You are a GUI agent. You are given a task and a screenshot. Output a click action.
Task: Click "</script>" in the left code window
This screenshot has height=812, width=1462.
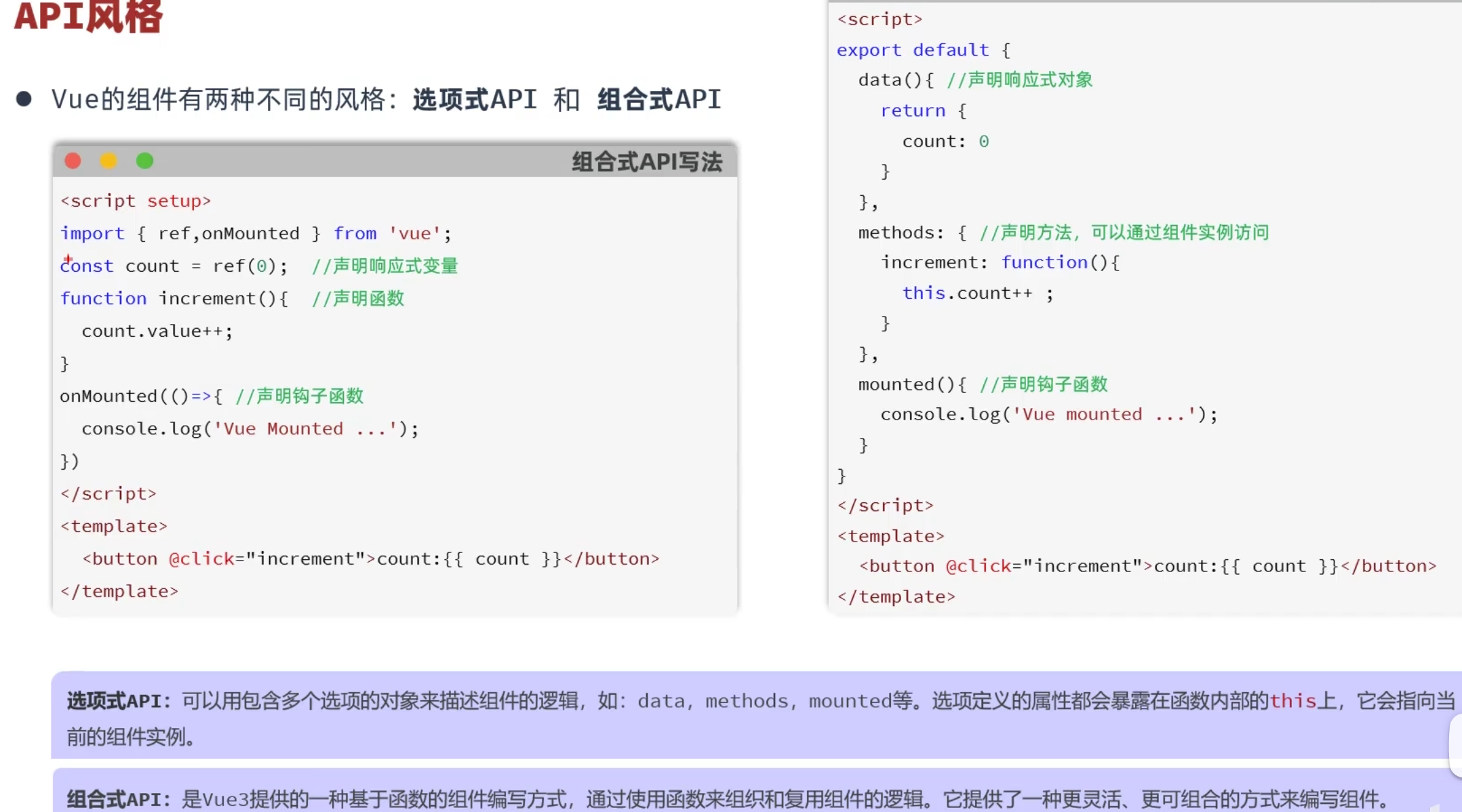[x=108, y=494]
